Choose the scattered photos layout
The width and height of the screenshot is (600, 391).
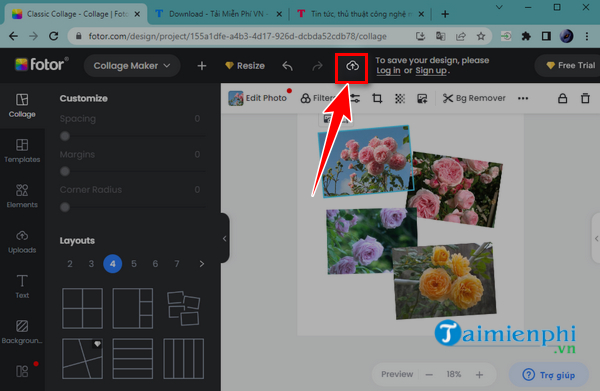click(x=183, y=308)
